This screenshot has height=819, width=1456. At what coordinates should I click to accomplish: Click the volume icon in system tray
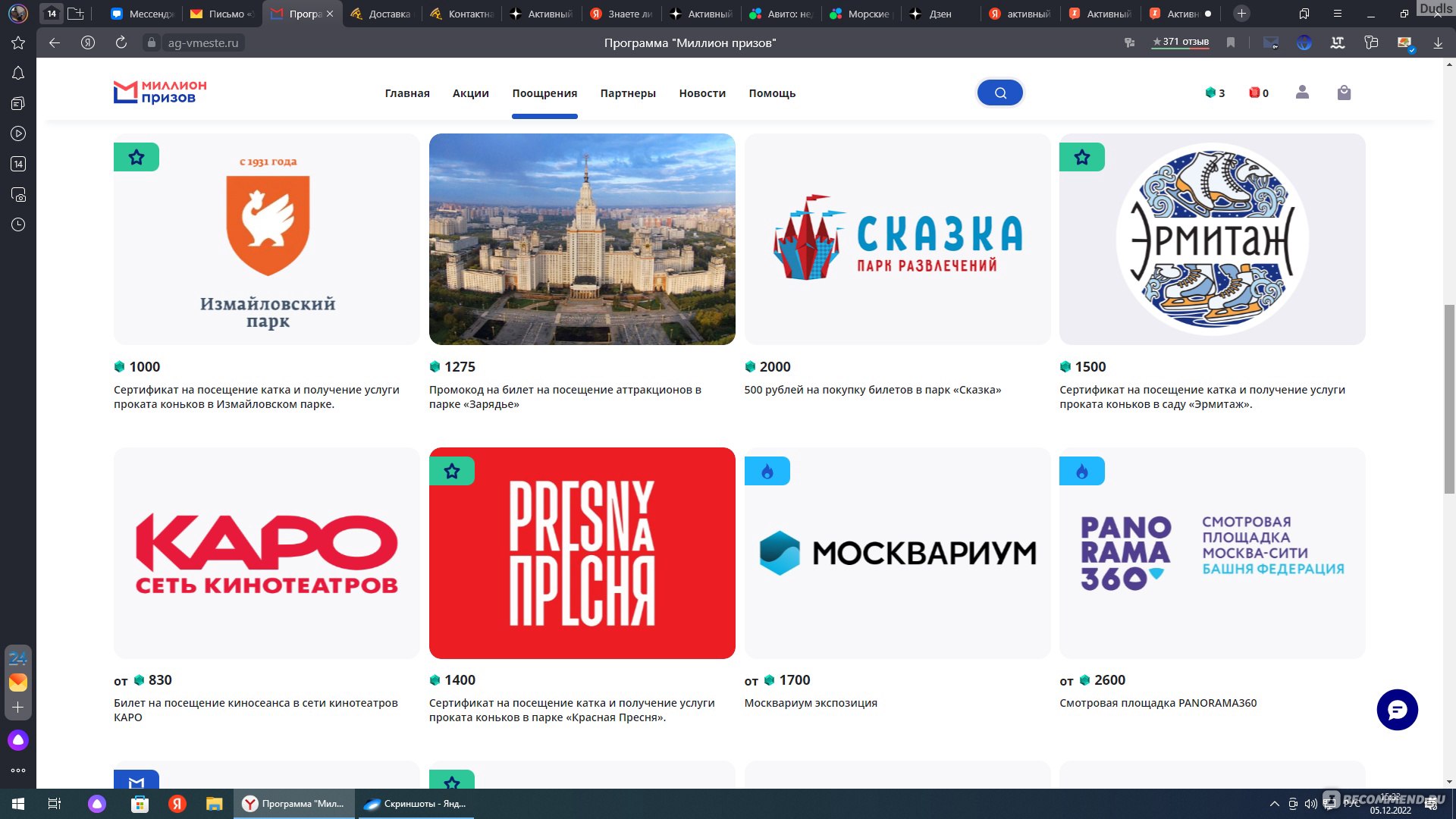coord(1310,804)
